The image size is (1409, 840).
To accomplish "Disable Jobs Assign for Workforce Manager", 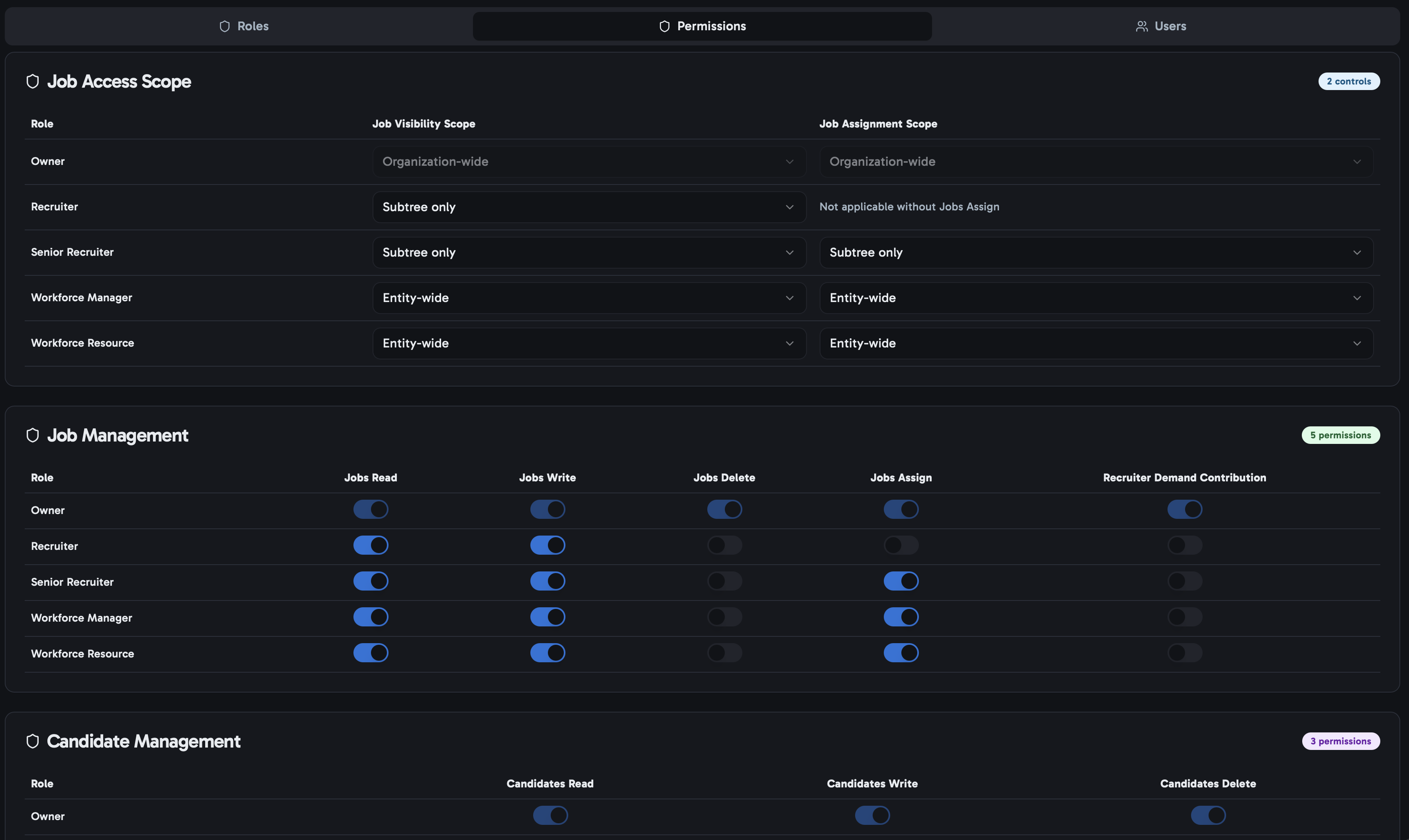I will tap(901, 617).
